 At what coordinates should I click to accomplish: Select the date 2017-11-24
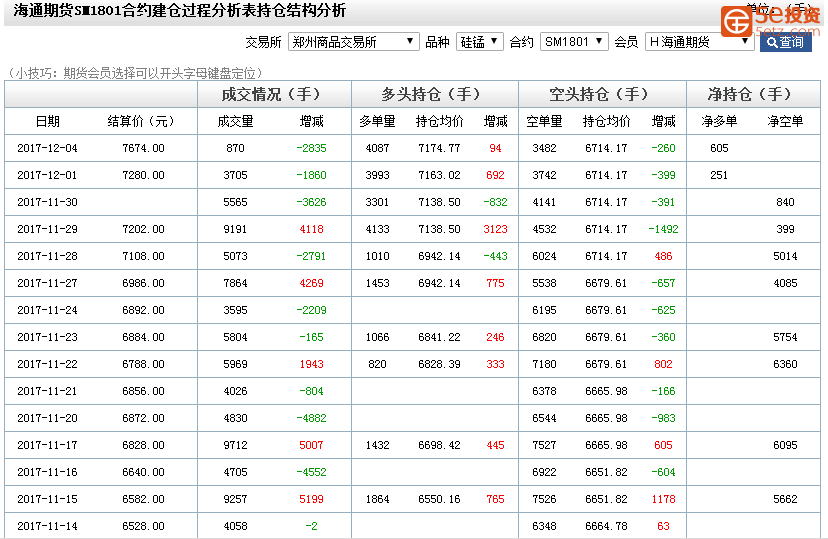tap(48, 310)
